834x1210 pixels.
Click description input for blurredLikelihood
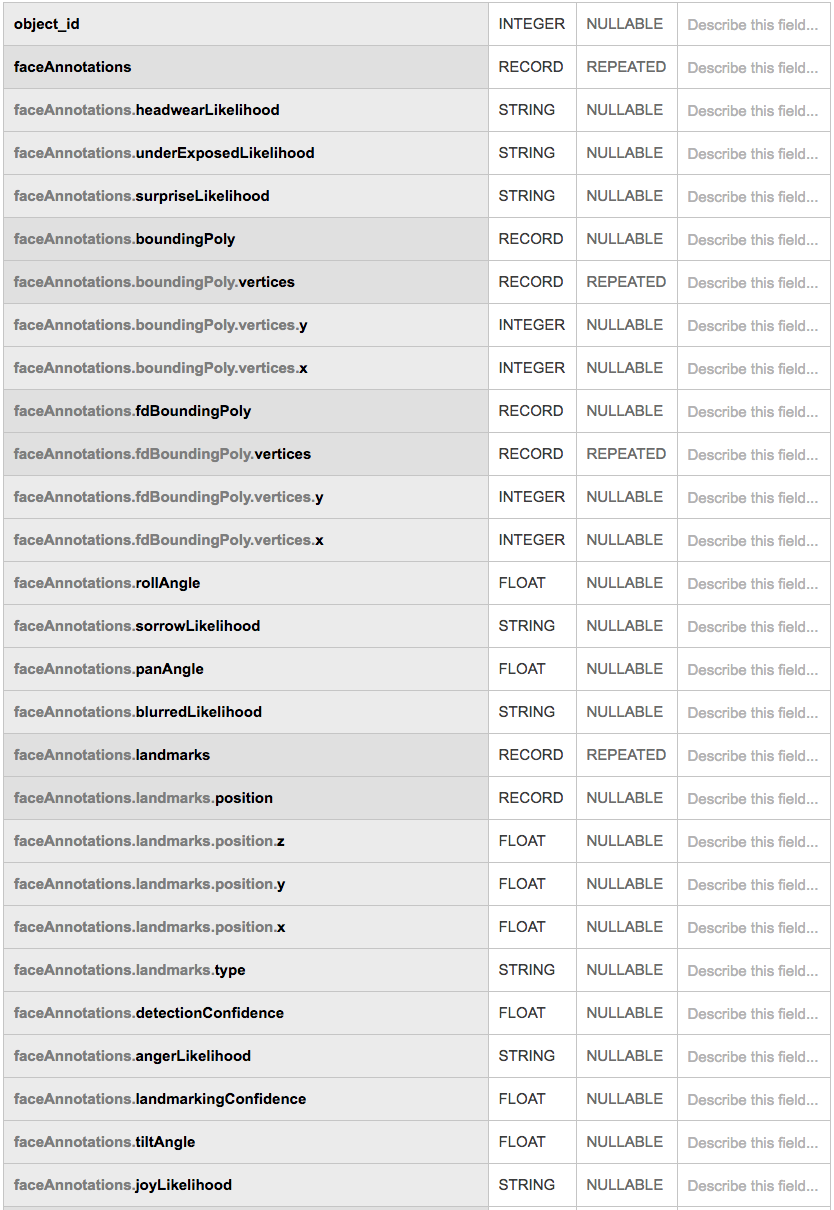click(752, 713)
